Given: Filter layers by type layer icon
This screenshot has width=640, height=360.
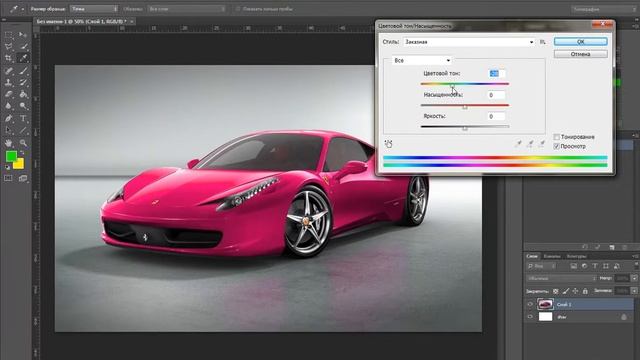Looking at the screenshot, I should 595,266.
